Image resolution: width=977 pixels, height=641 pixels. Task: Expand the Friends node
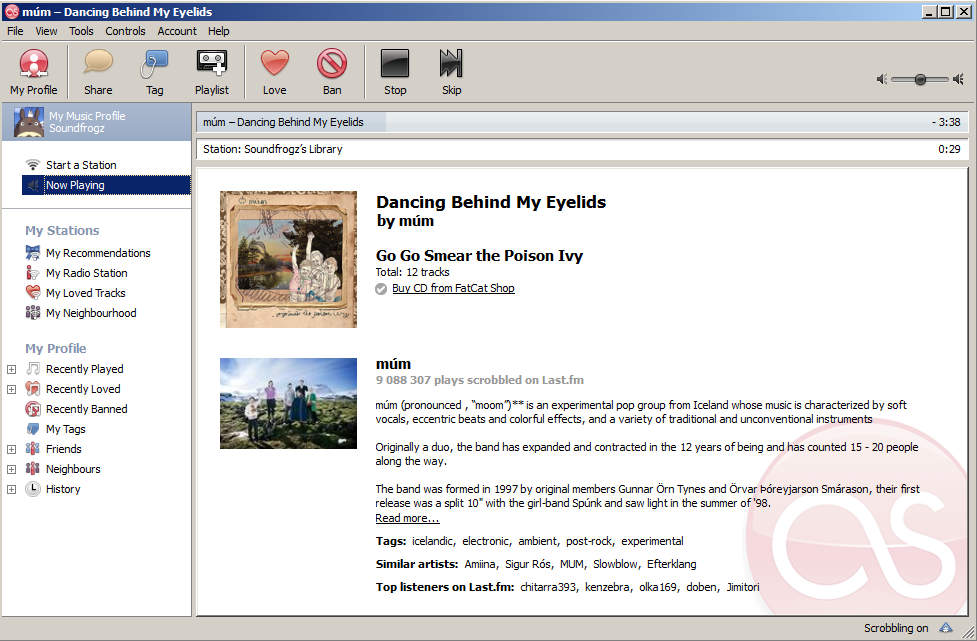click(x=11, y=449)
